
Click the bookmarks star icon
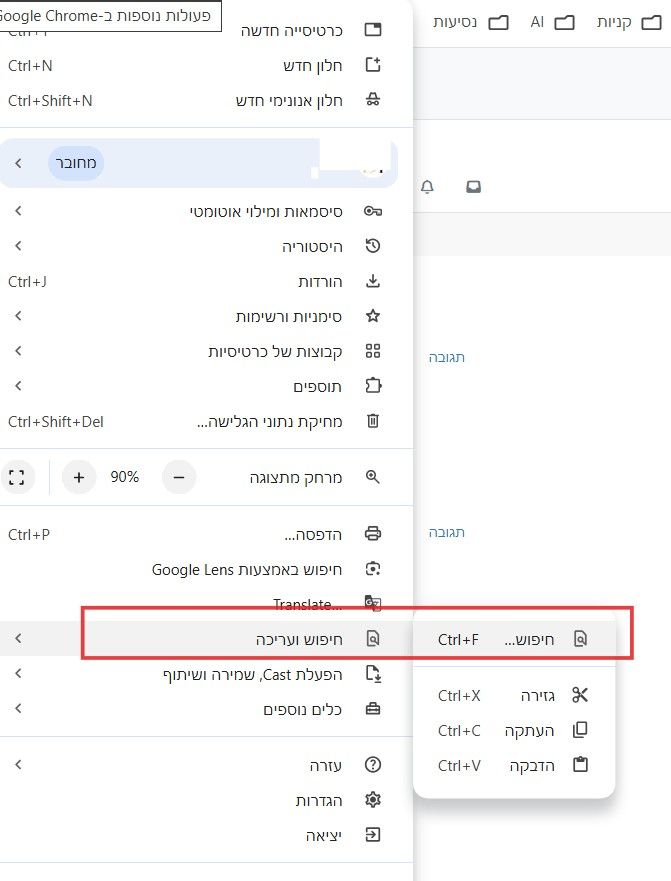[373, 316]
